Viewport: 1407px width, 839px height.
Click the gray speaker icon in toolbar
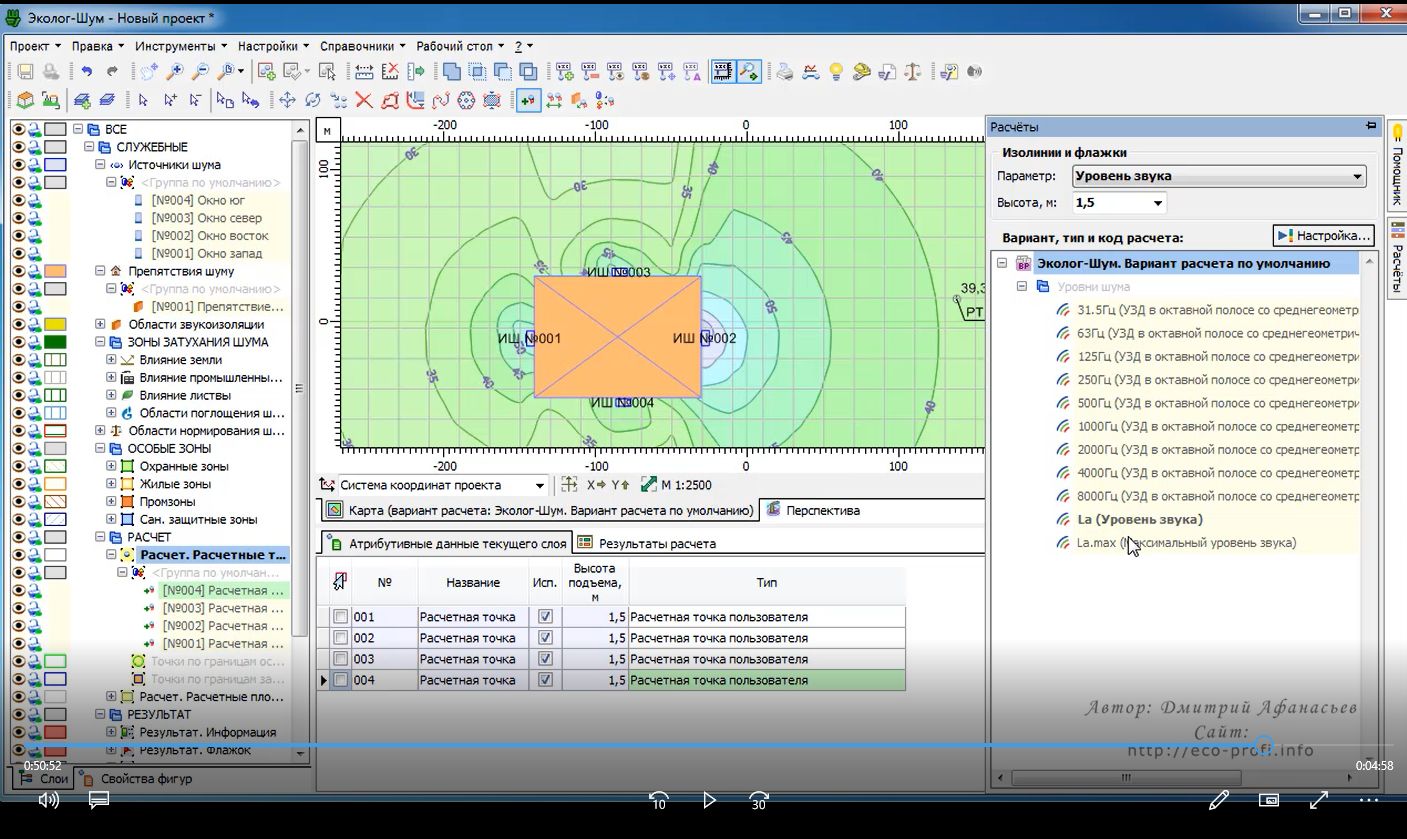(974, 72)
